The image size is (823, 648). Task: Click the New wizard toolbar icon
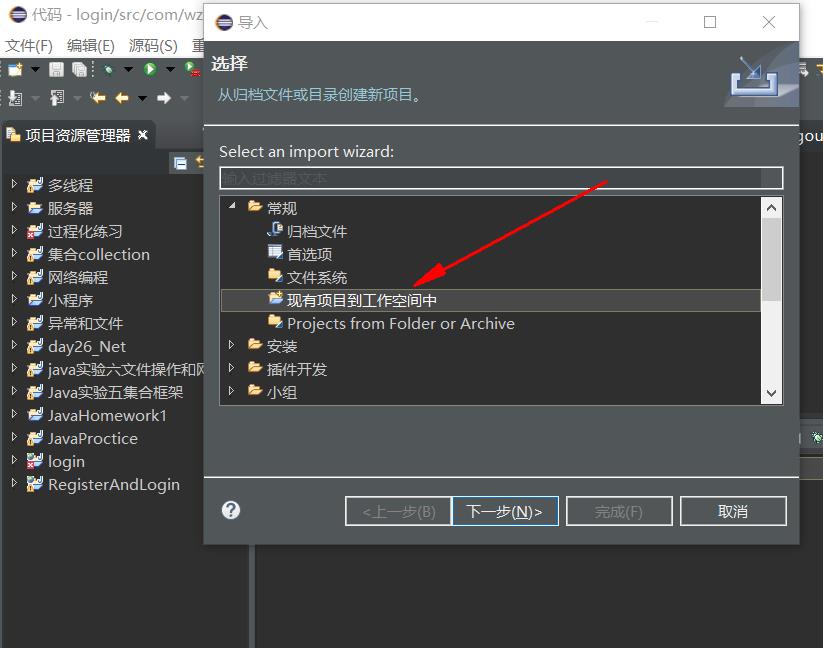pos(15,69)
